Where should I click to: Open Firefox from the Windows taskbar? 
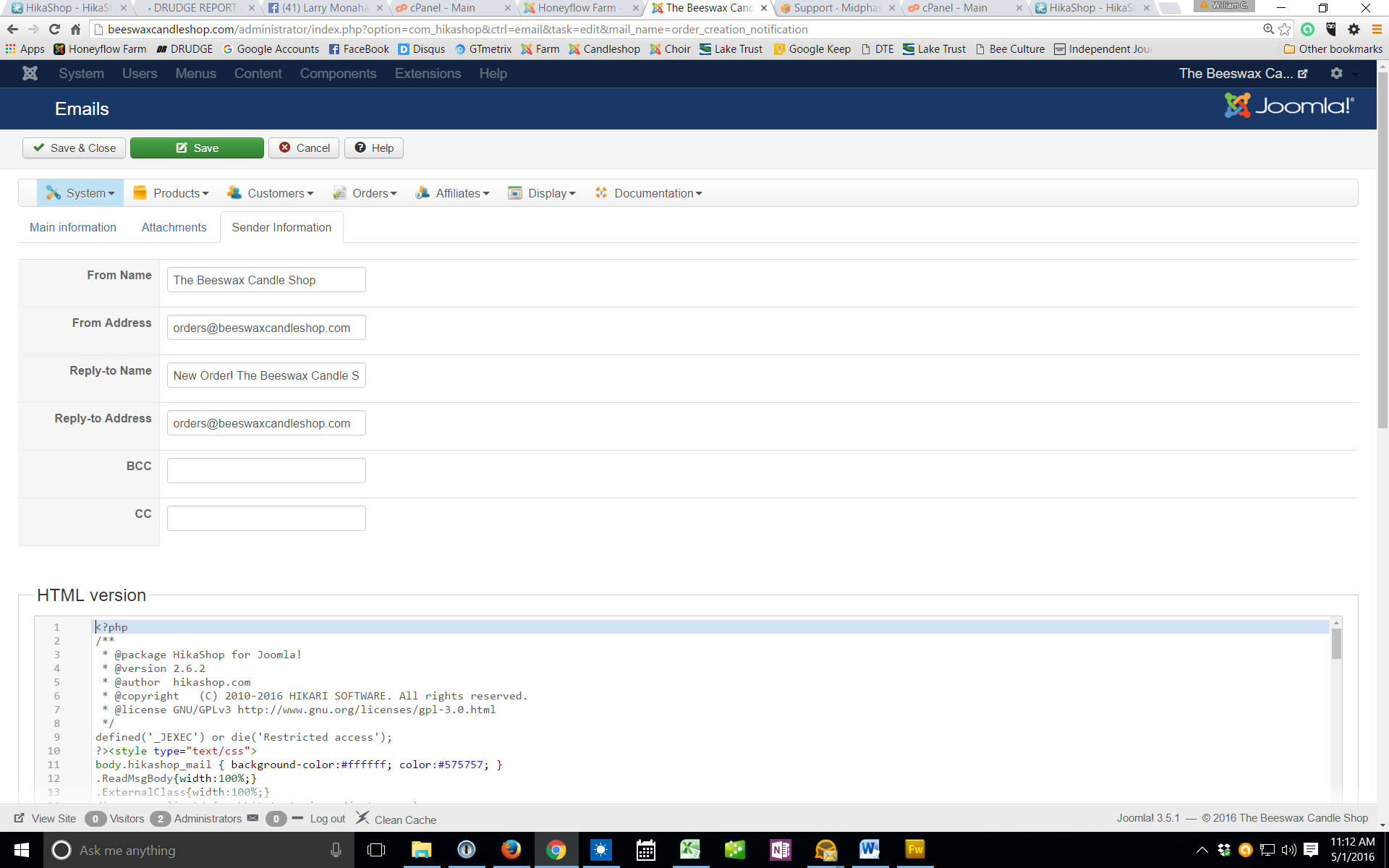point(511,849)
